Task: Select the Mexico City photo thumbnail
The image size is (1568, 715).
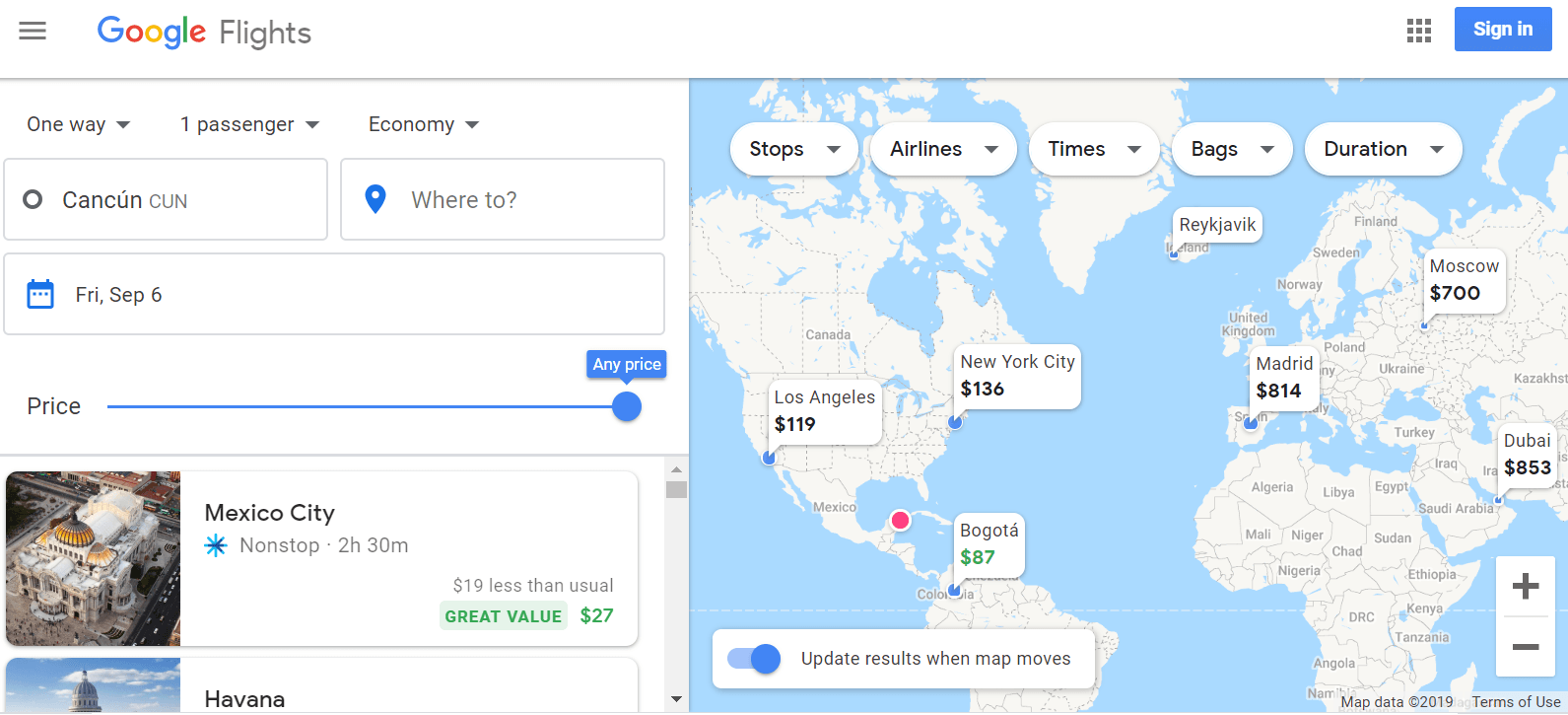Action: pos(94,558)
